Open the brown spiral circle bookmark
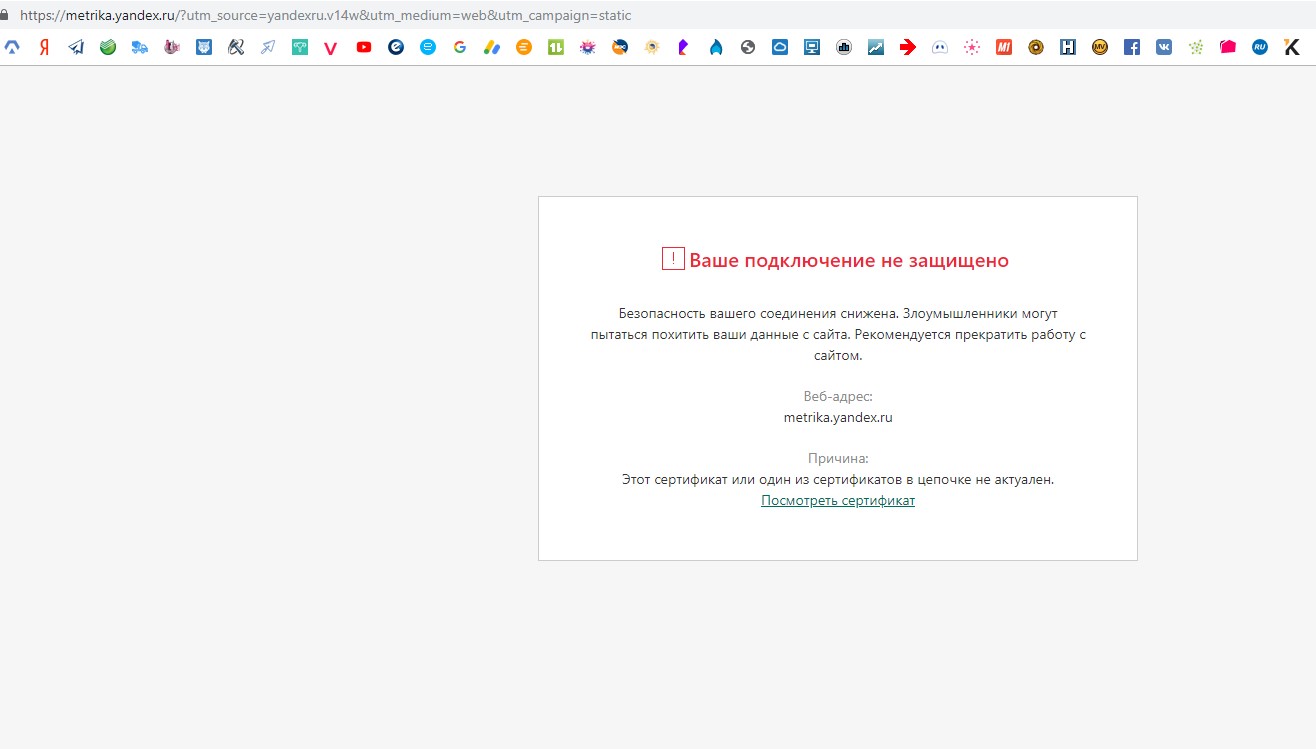This screenshot has height=749, width=1316. coord(1036,47)
